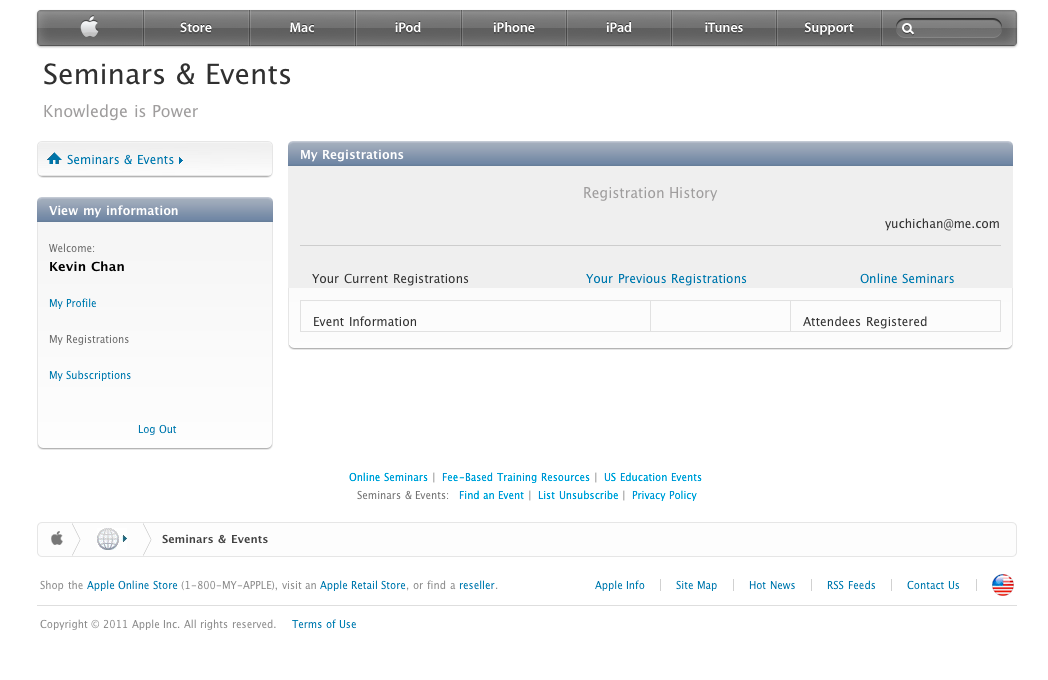The image size is (1048, 680).
Task: Open My Profile link
Action: click(x=73, y=303)
